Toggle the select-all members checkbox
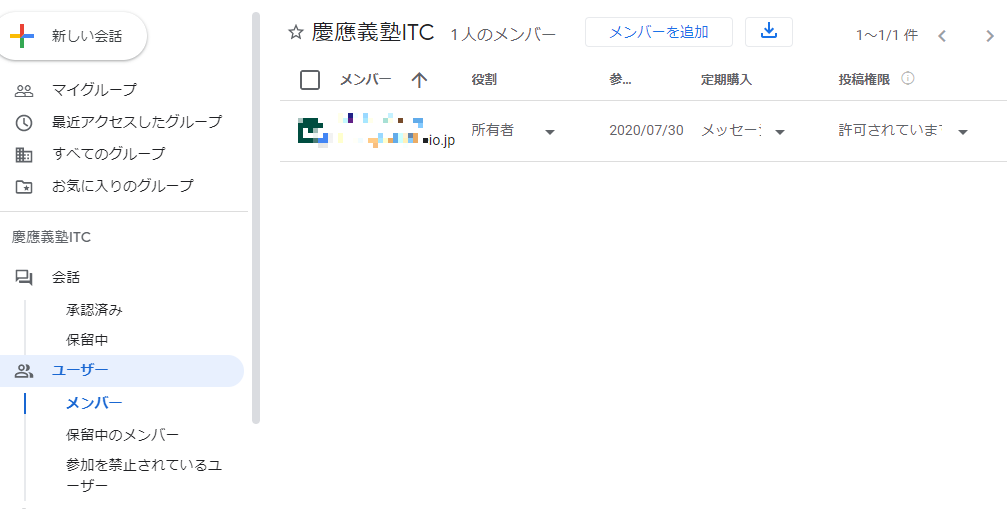This screenshot has height=518, width=1007. click(x=310, y=80)
